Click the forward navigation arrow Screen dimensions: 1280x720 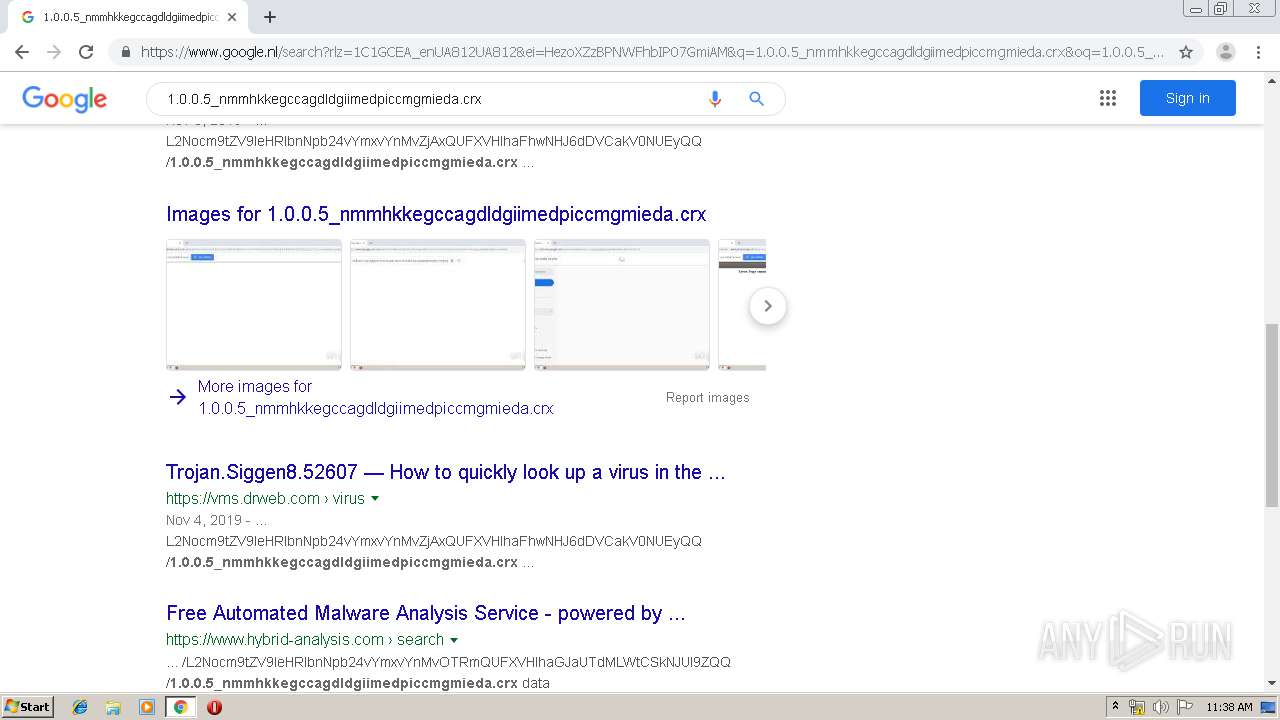(54, 52)
